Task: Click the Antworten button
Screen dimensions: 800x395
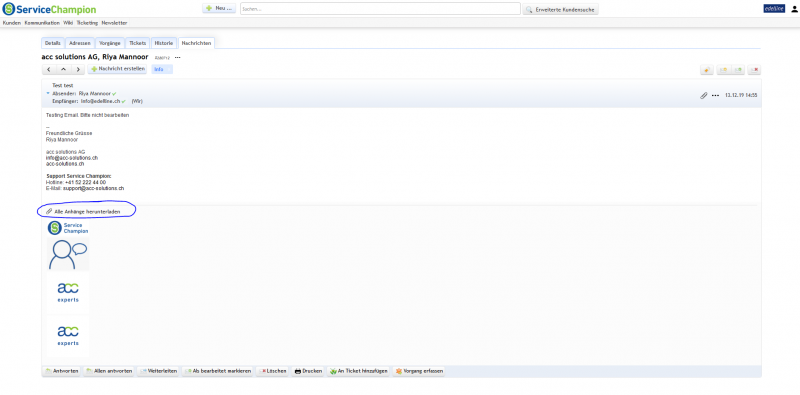Action: (x=61, y=371)
